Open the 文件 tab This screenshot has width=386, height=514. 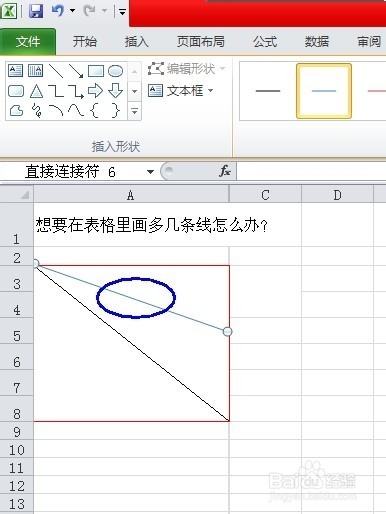click(x=28, y=42)
